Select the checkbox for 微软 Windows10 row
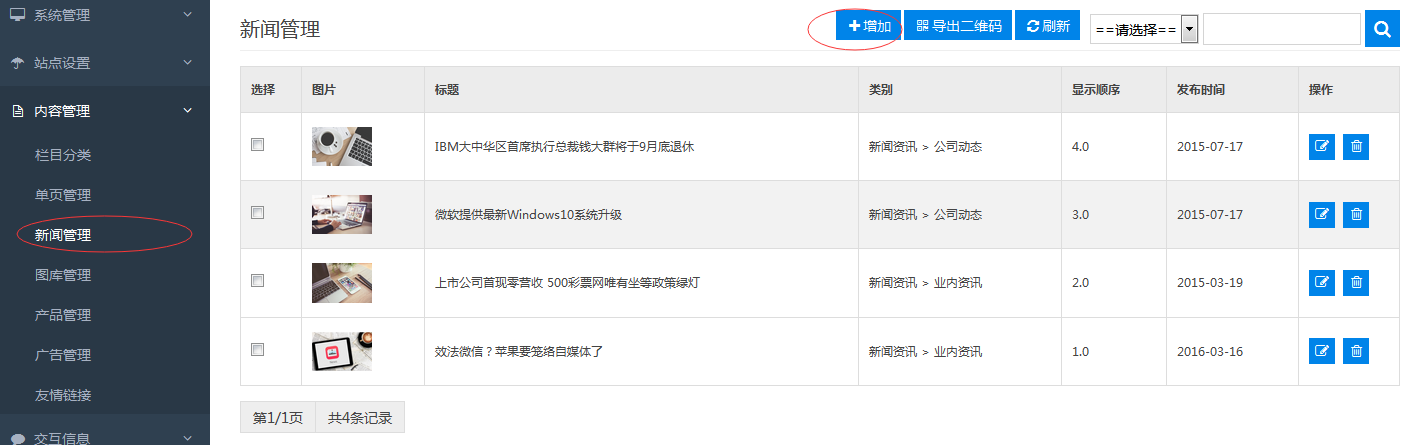Viewport: 1412px width, 445px height. (x=257, y=213)
